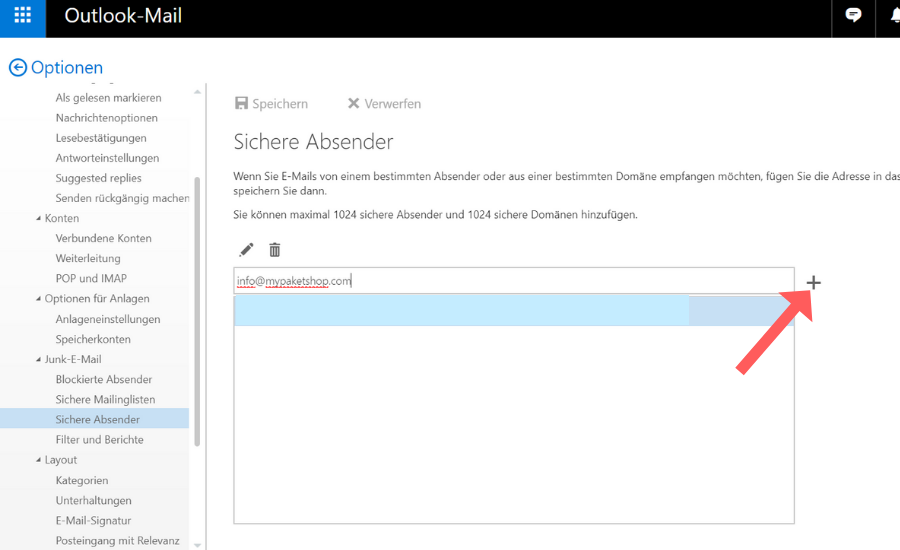Click the pencil edit icon
The width and height of the screenshot is (900, 550).
246,250
